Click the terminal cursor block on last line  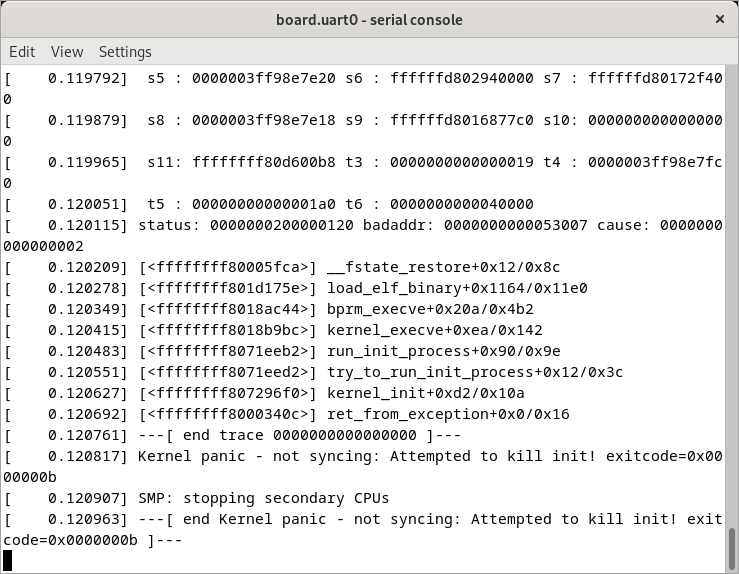point(8,560)
